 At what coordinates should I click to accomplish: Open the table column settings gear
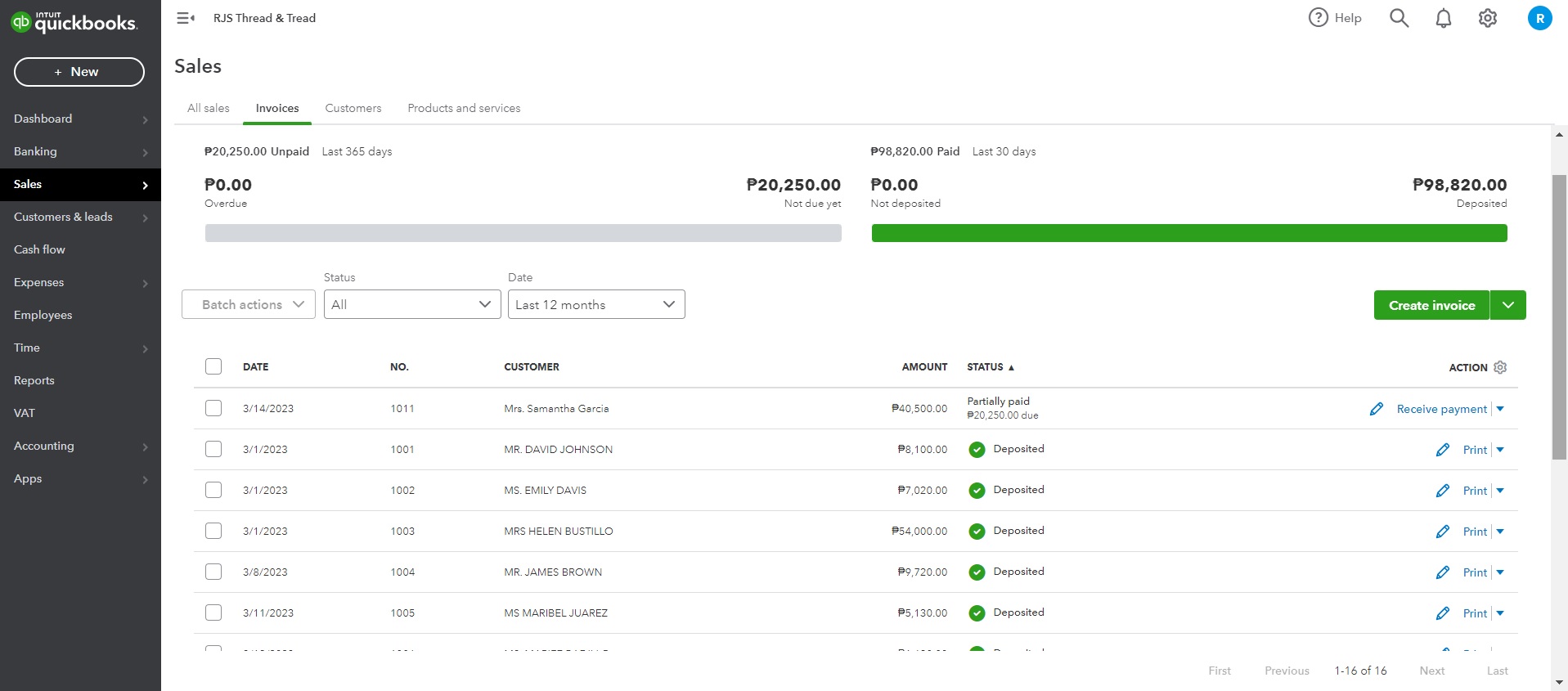click(x=1500, y=367)
